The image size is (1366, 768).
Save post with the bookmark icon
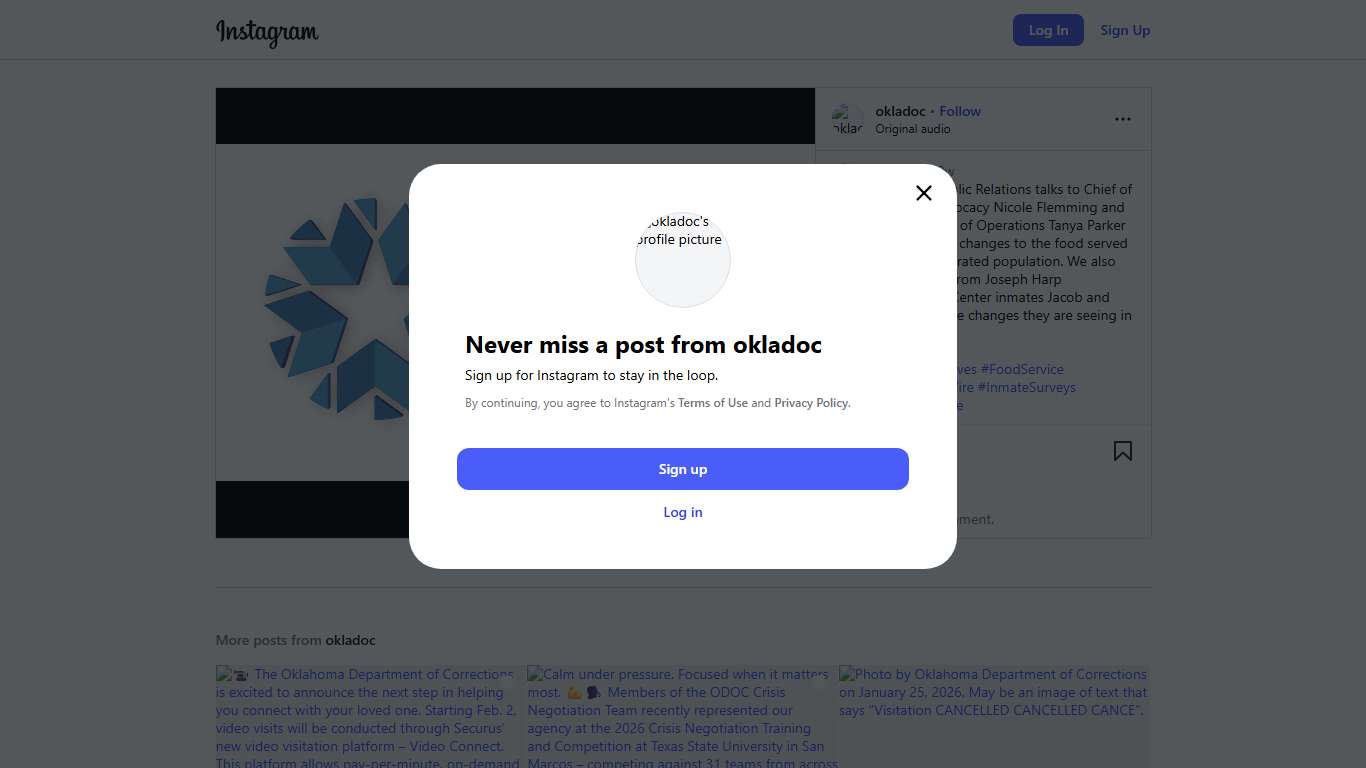(x=1123, y=451)
